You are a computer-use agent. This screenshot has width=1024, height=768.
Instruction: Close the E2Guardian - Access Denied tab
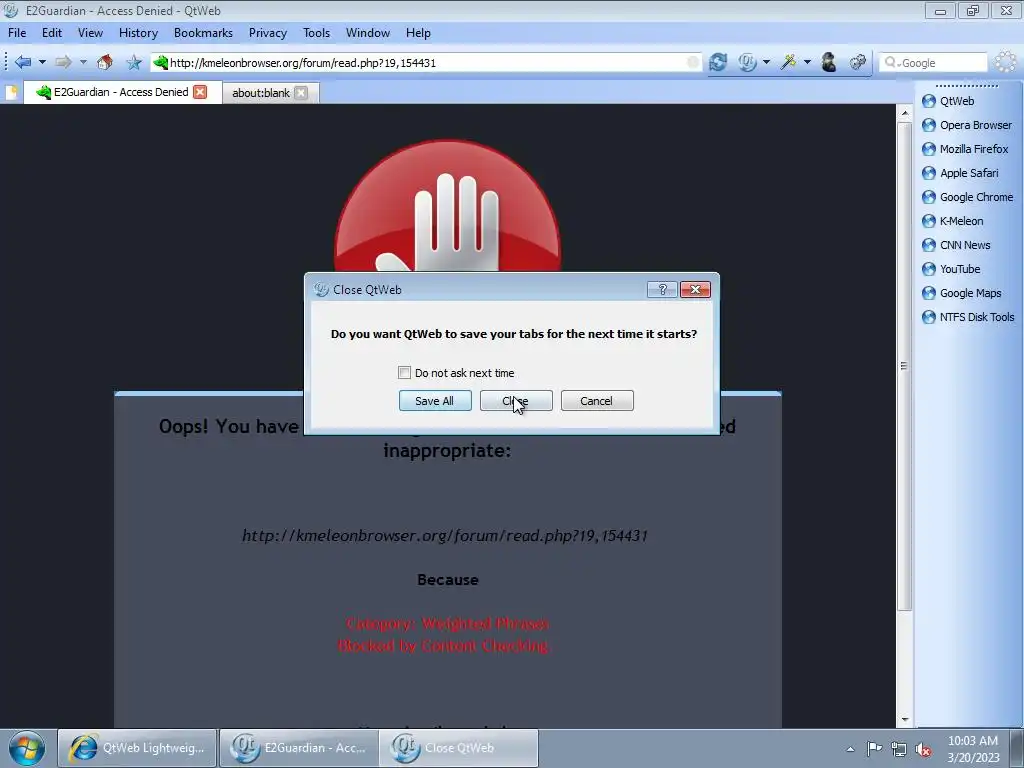pos(200,92)
